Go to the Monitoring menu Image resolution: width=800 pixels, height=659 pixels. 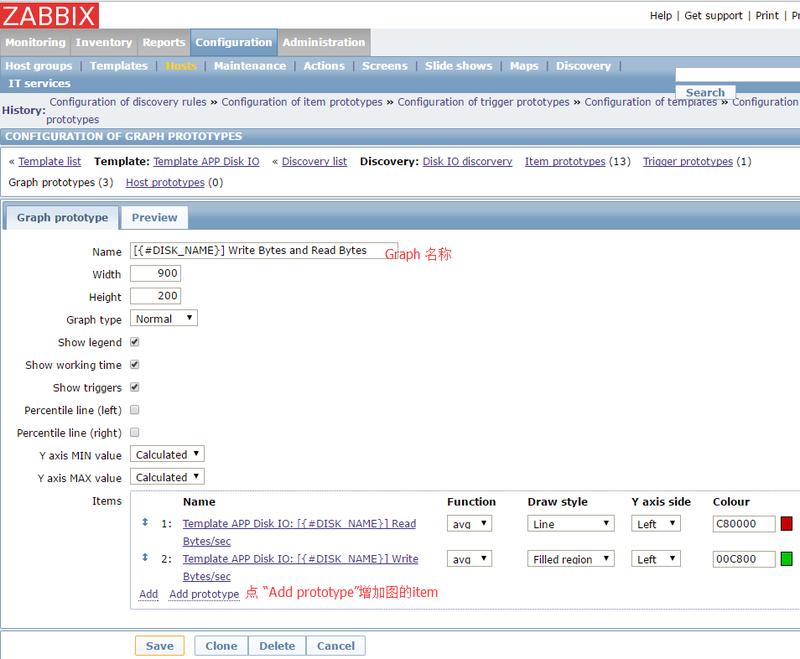coord(35,42)
